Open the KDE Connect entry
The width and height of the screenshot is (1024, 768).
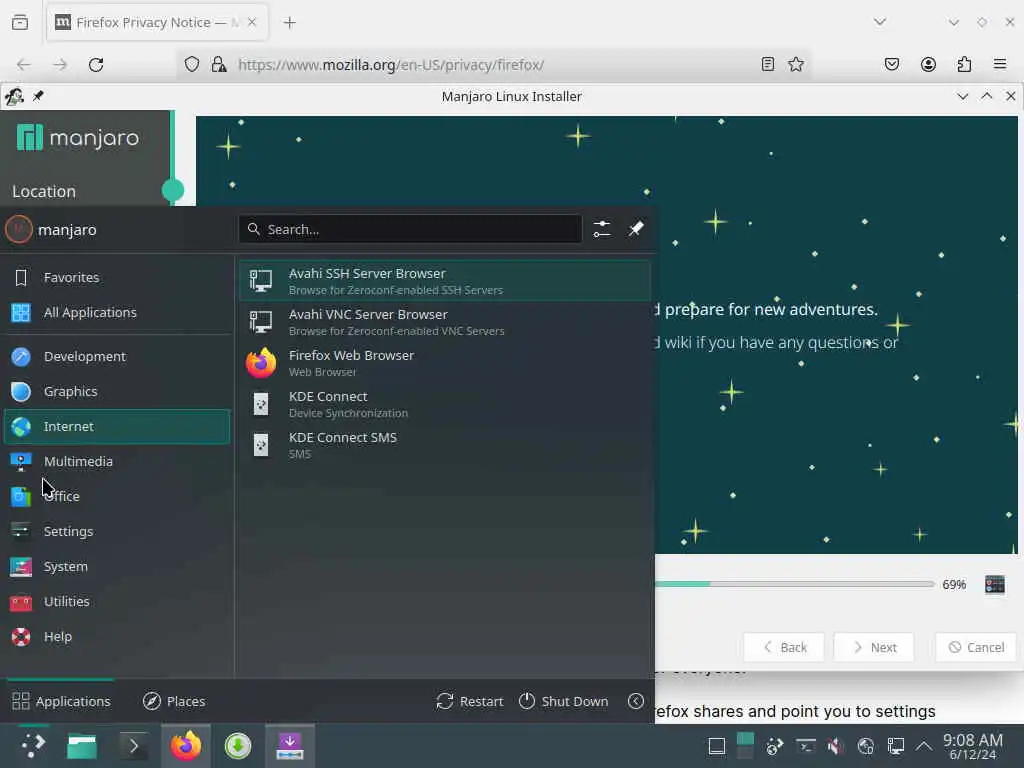[445, 404]
